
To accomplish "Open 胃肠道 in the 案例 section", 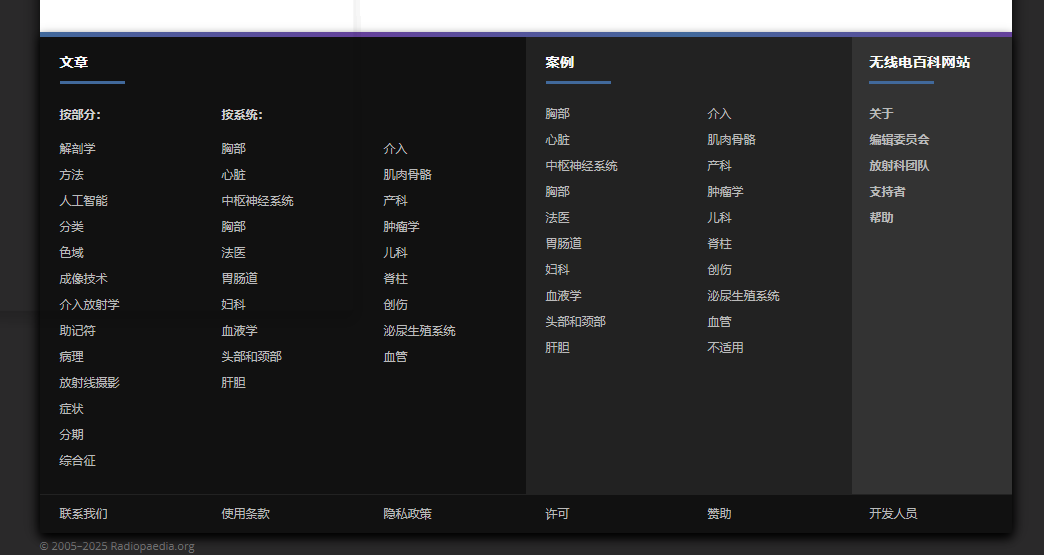I will (564, 243).
